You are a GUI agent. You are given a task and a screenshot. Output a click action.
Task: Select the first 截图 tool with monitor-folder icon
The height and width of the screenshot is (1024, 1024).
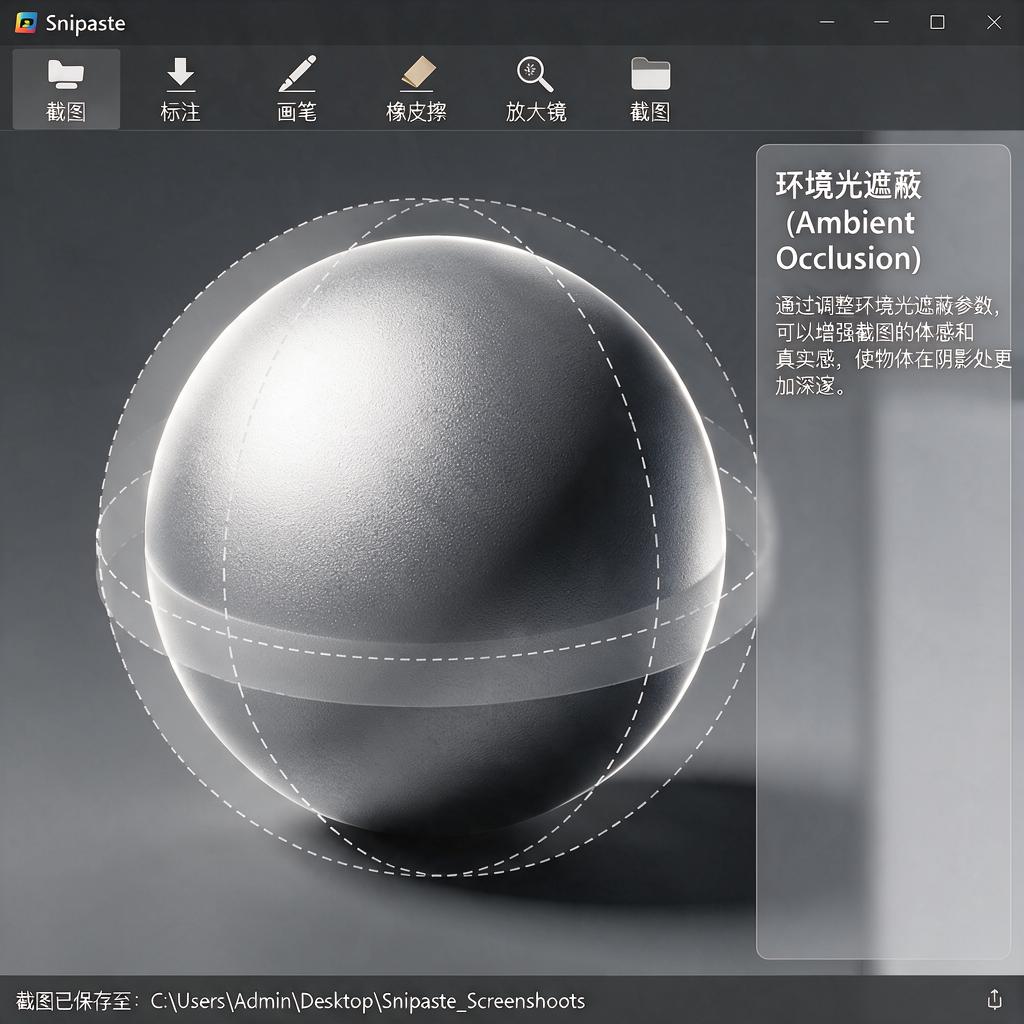[66, 89]
